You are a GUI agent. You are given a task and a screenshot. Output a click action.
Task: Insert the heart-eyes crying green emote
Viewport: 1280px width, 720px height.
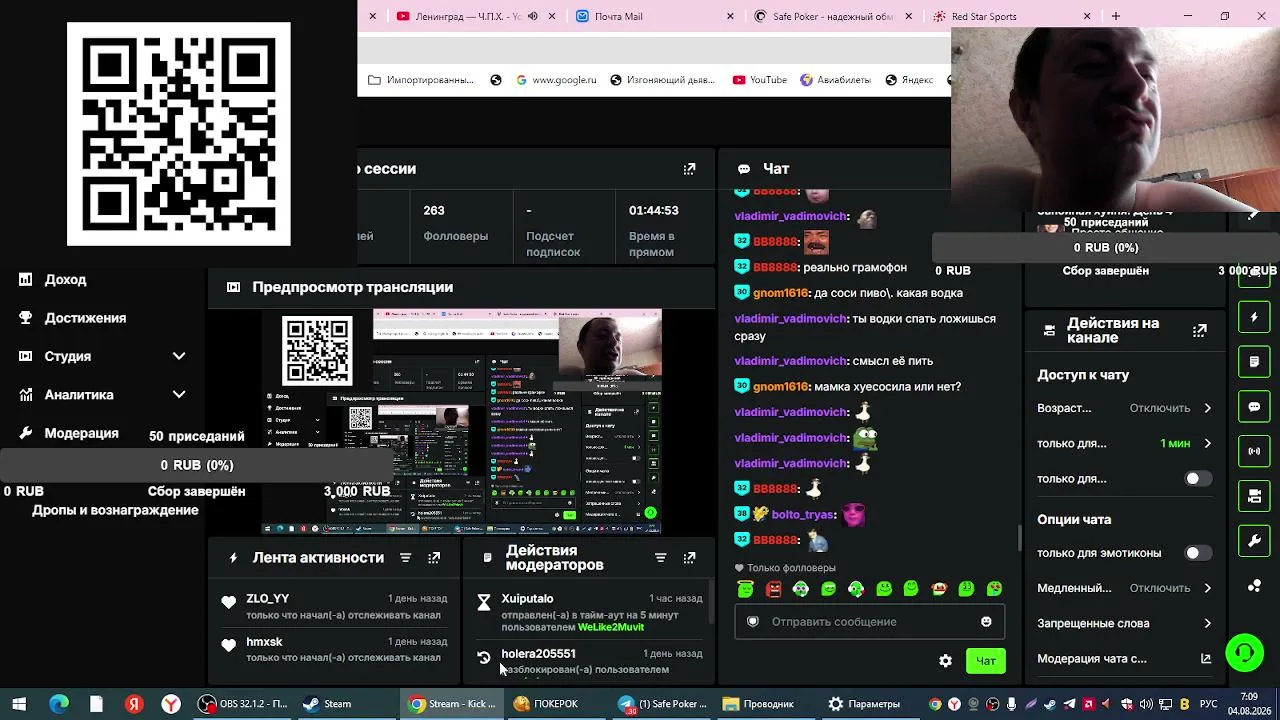click(x=994, y=589)
